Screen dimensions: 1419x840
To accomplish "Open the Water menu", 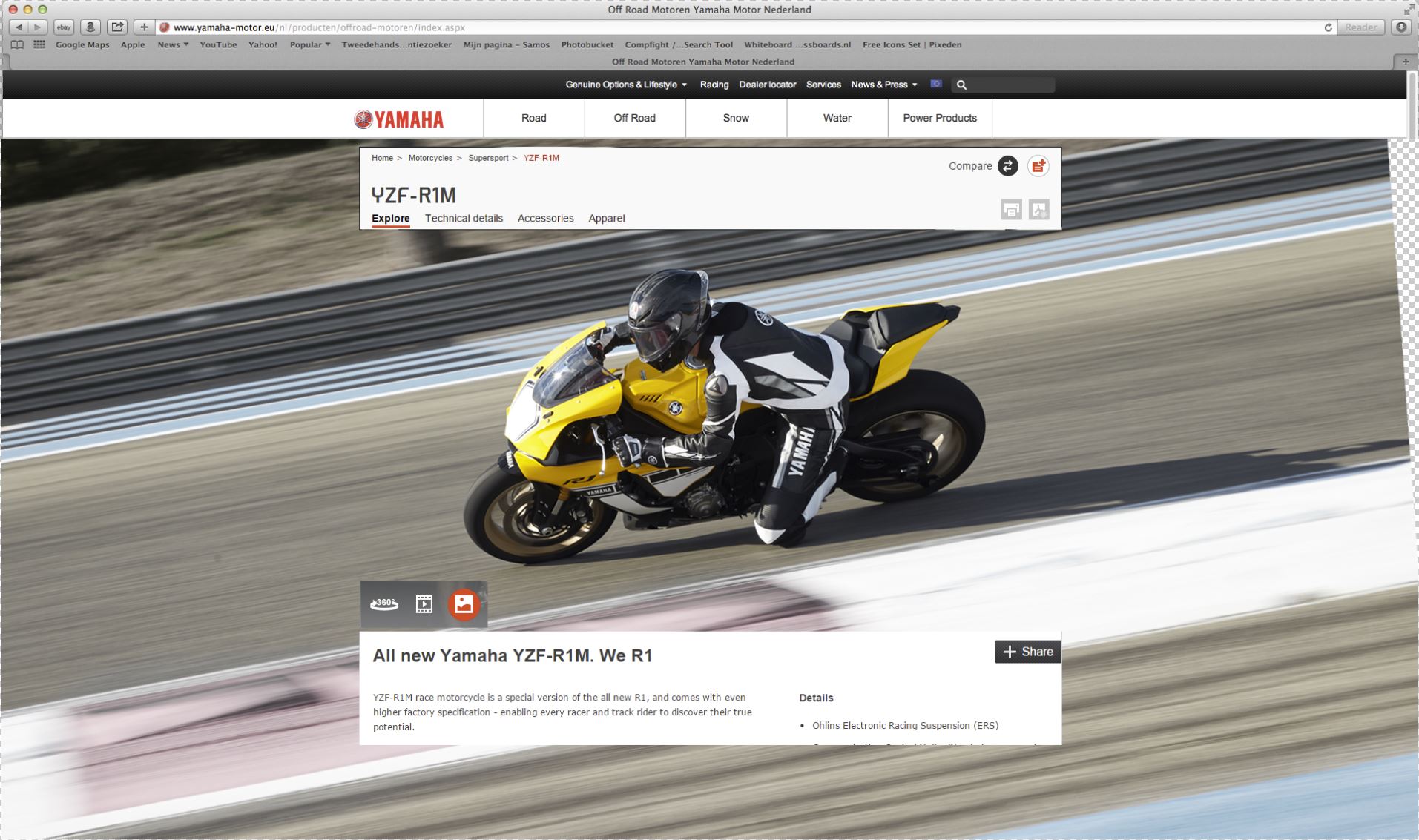I will [837, 118].
